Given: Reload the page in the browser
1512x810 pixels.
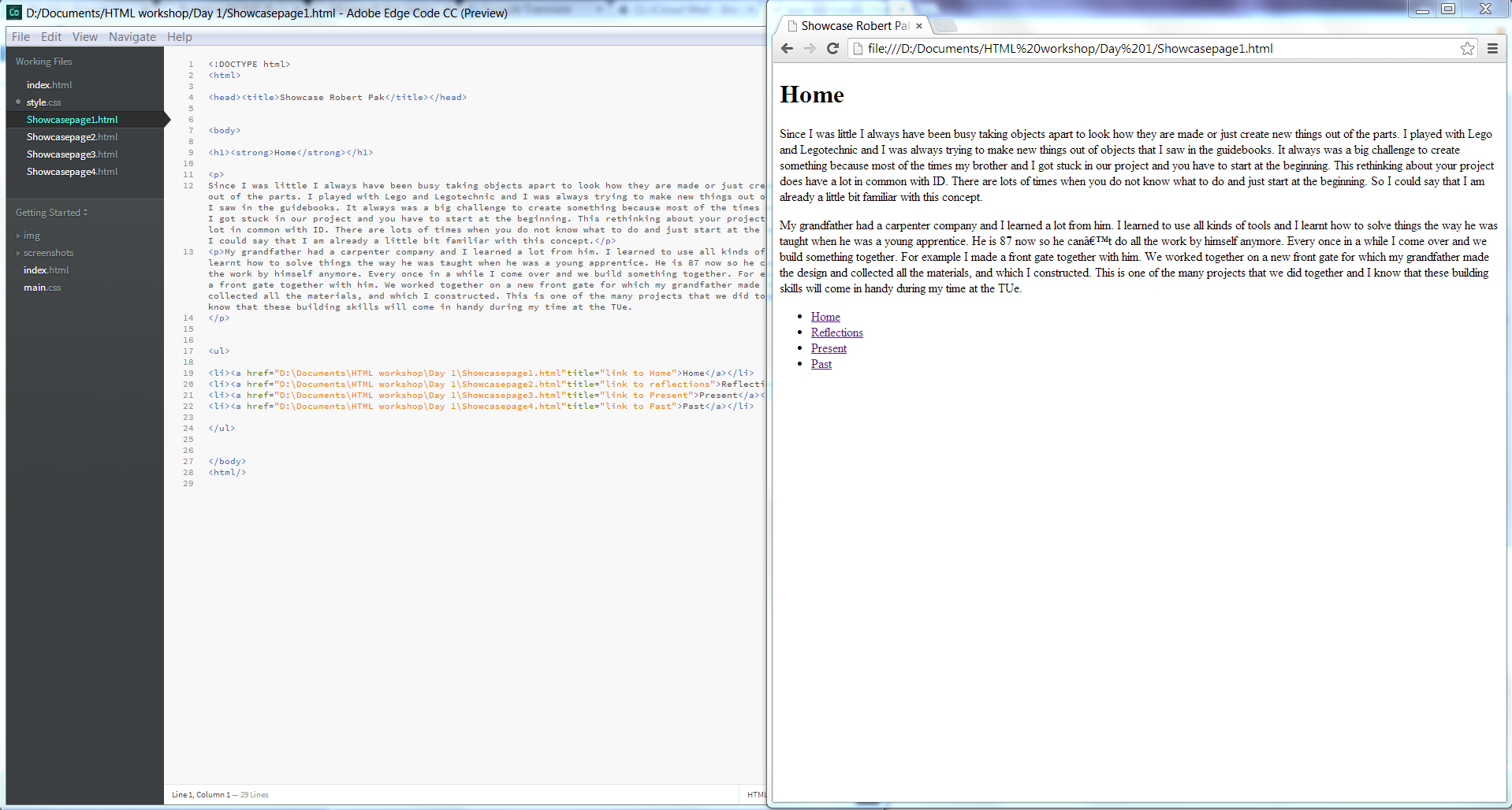Looking at the screenshot, I should (832, 49).
